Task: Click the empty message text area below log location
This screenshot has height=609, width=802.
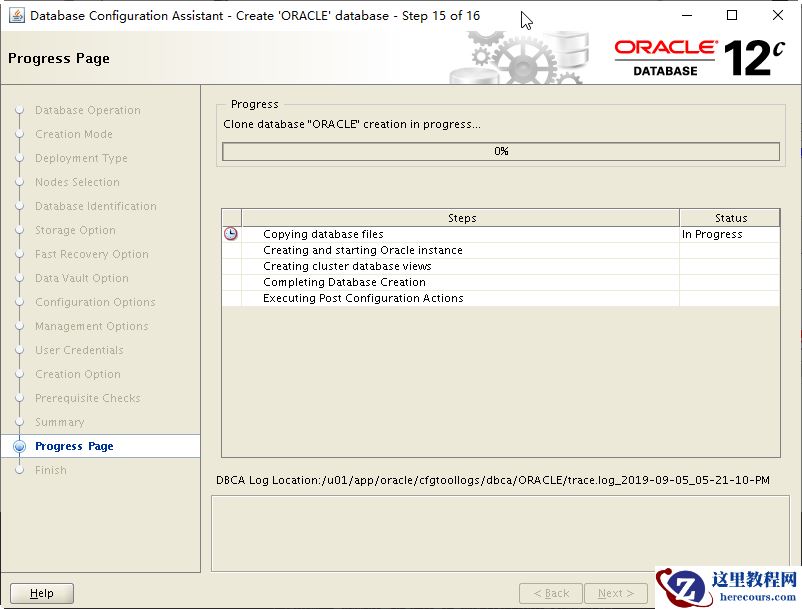Action: [500, 533]
